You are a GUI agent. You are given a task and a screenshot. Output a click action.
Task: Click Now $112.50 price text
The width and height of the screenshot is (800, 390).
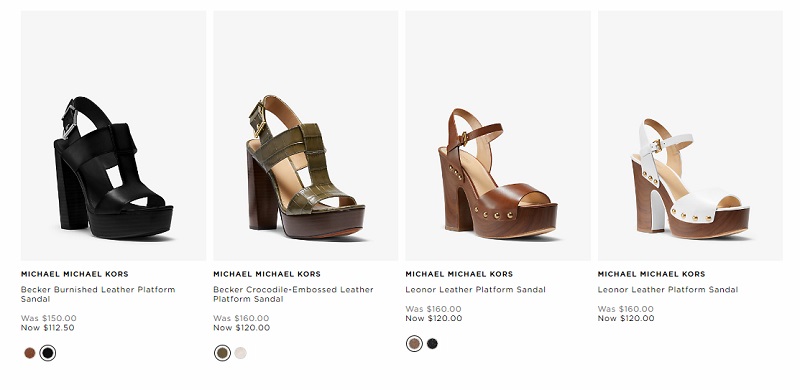point(47,328)
